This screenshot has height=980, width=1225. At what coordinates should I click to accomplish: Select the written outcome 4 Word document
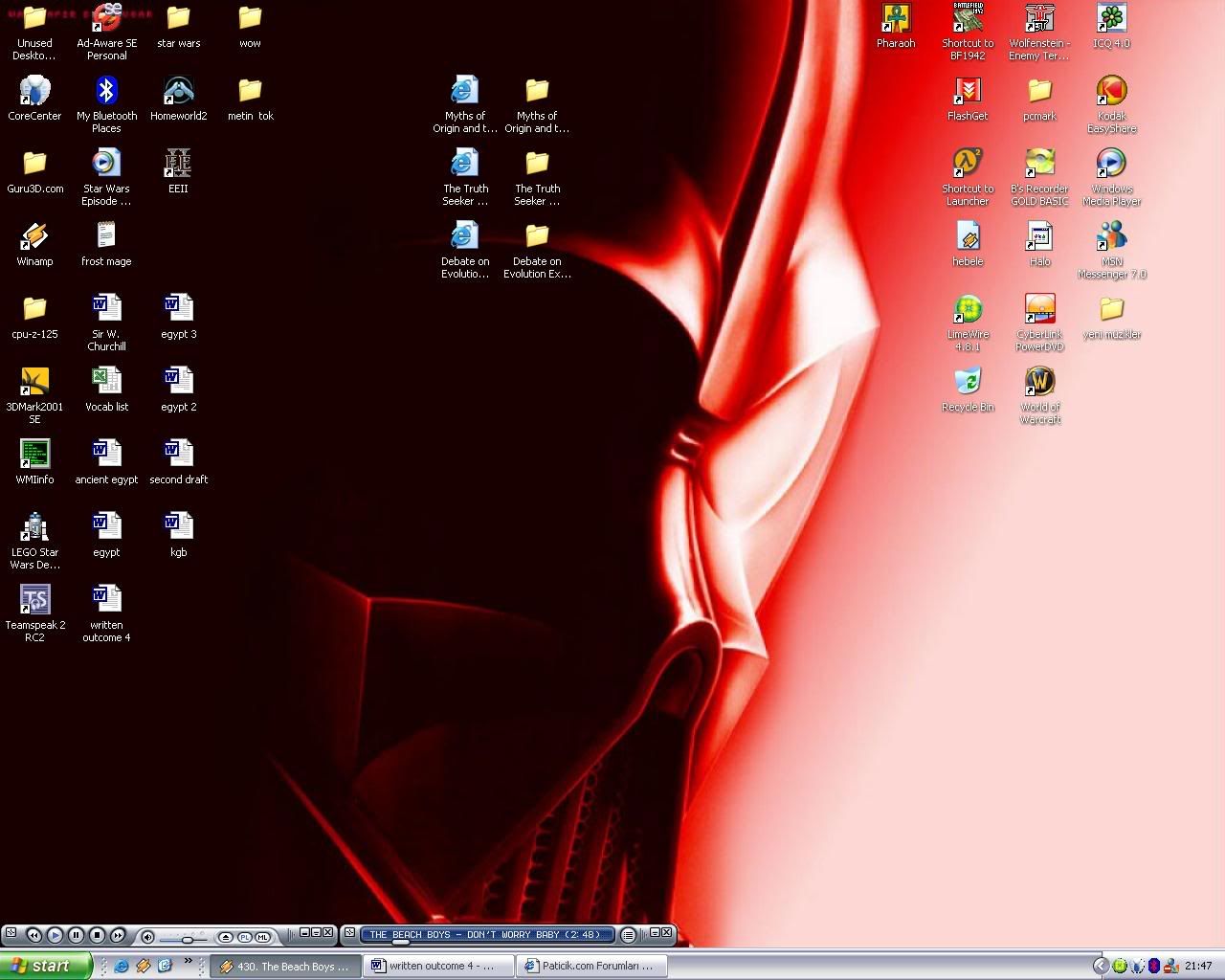[x=106, y=613]
